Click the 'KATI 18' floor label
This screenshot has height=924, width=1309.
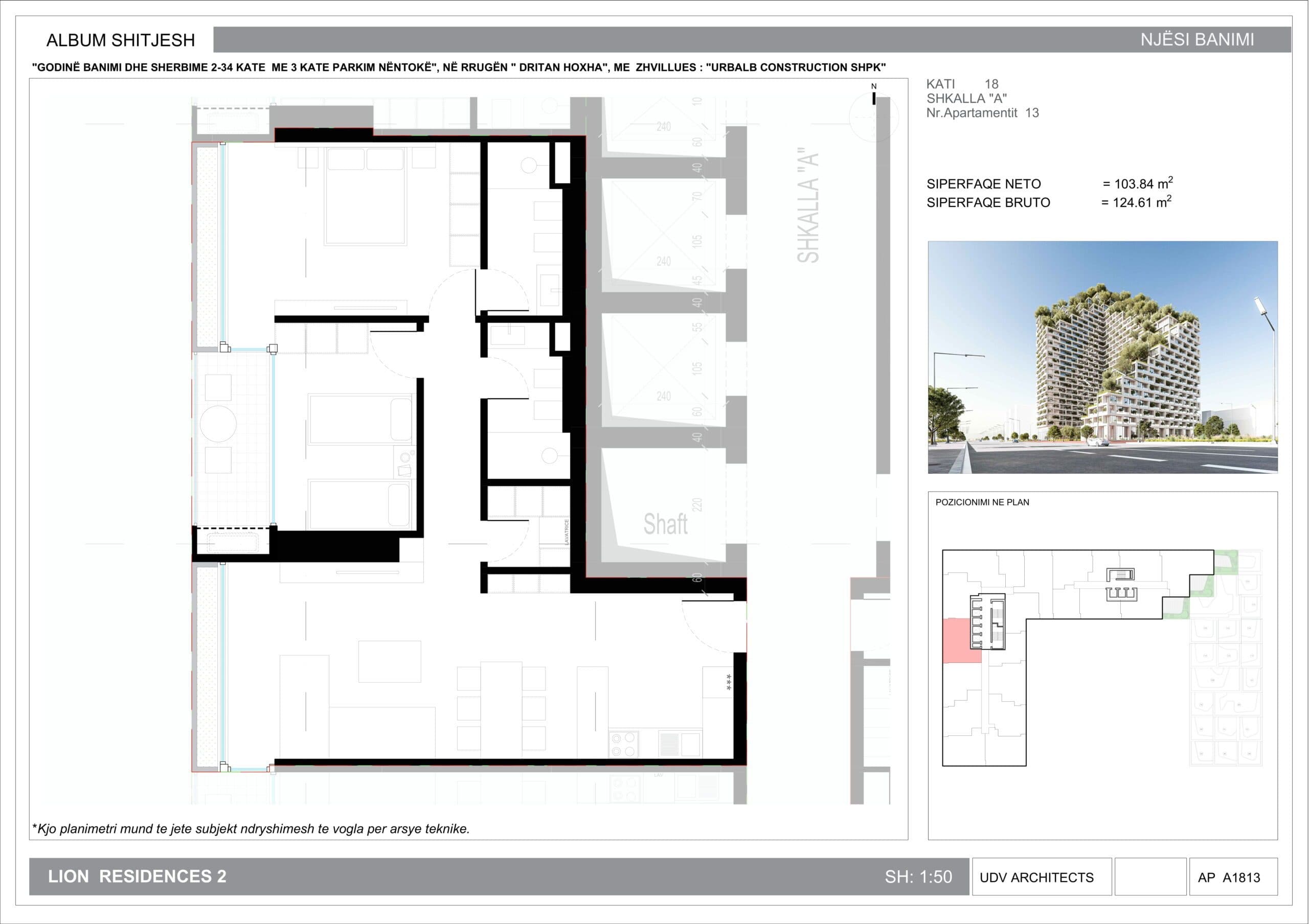click(x=962, y=84)
